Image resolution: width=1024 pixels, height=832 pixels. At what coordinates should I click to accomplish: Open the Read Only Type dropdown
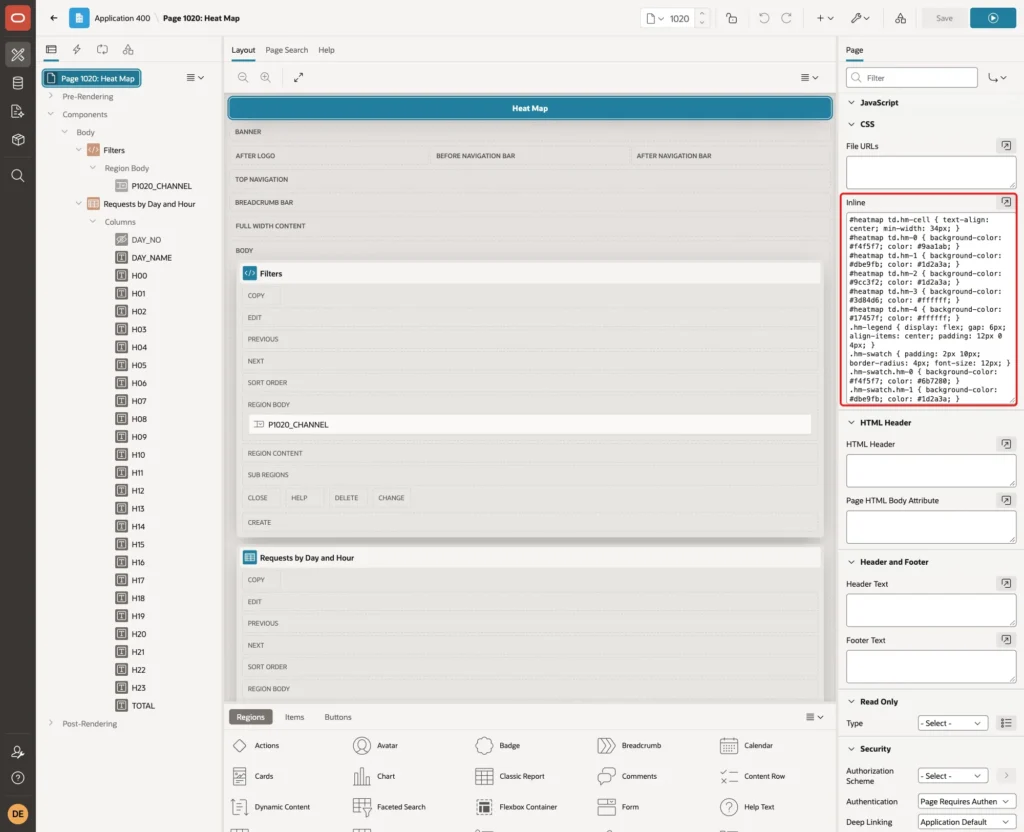point(952,723)
